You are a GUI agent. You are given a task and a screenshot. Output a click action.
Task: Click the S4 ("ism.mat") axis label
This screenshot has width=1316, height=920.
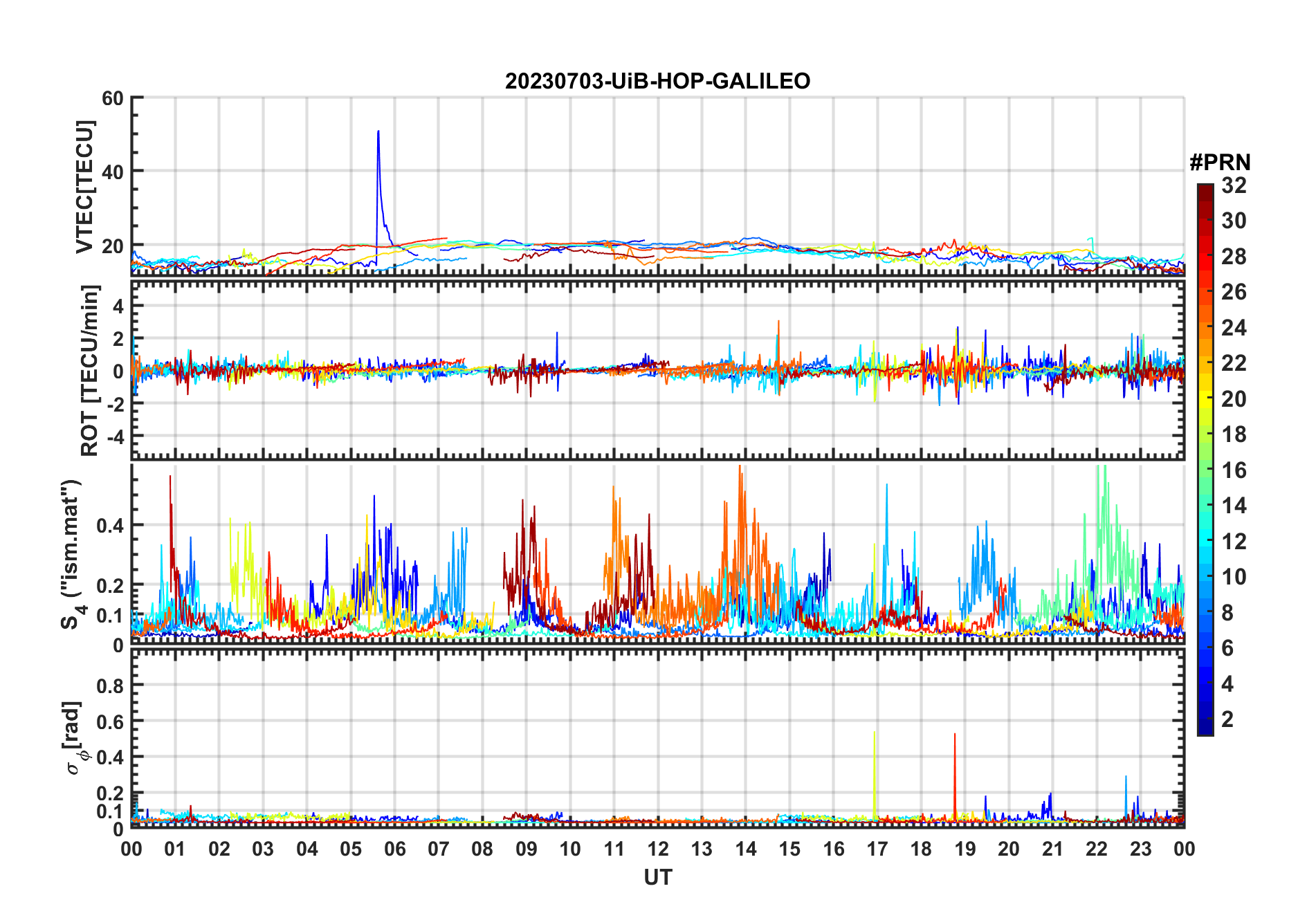click(x=73, y=553)
